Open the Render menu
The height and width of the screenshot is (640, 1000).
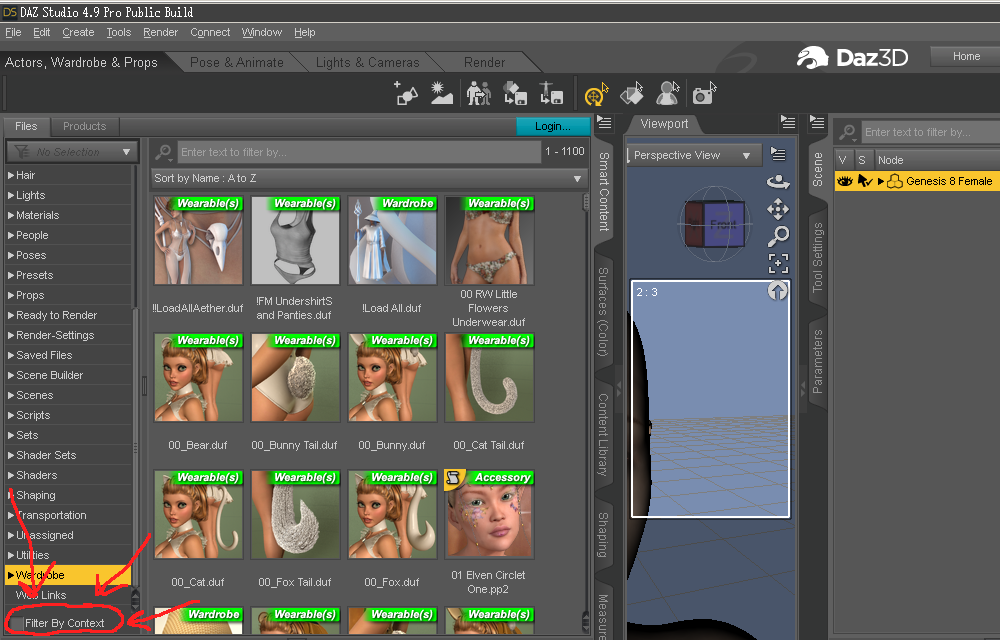click(160, 32)
